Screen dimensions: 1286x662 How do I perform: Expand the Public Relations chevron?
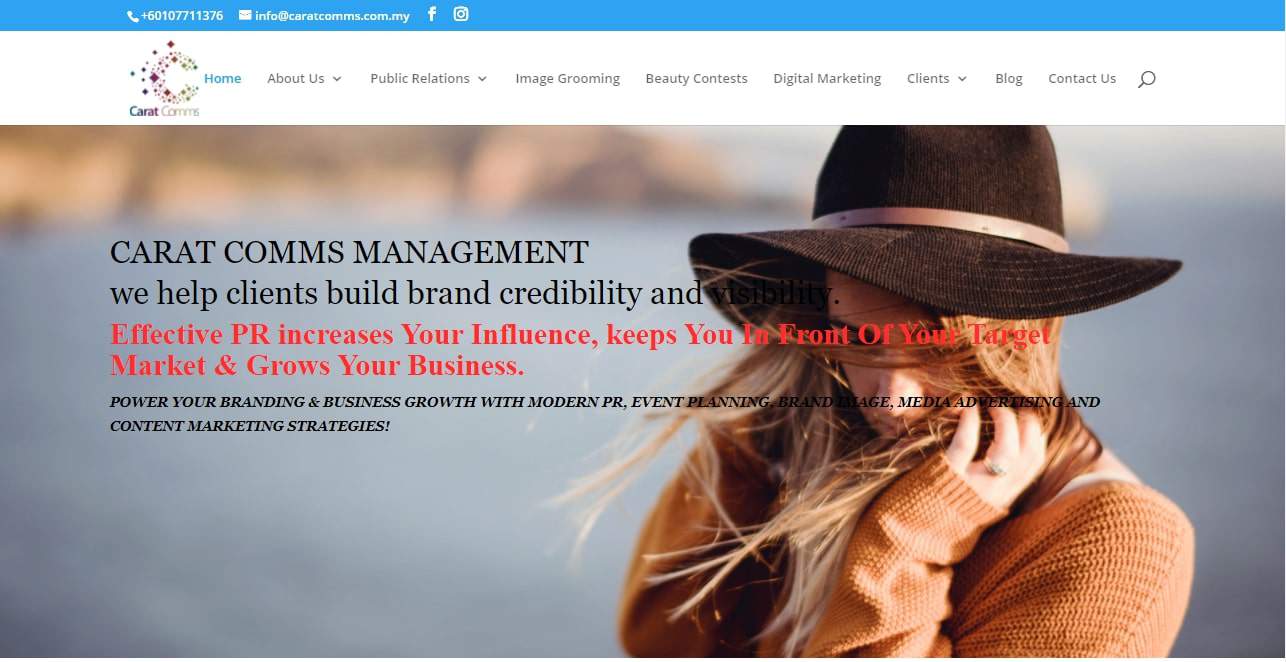[x=482, y=79]
